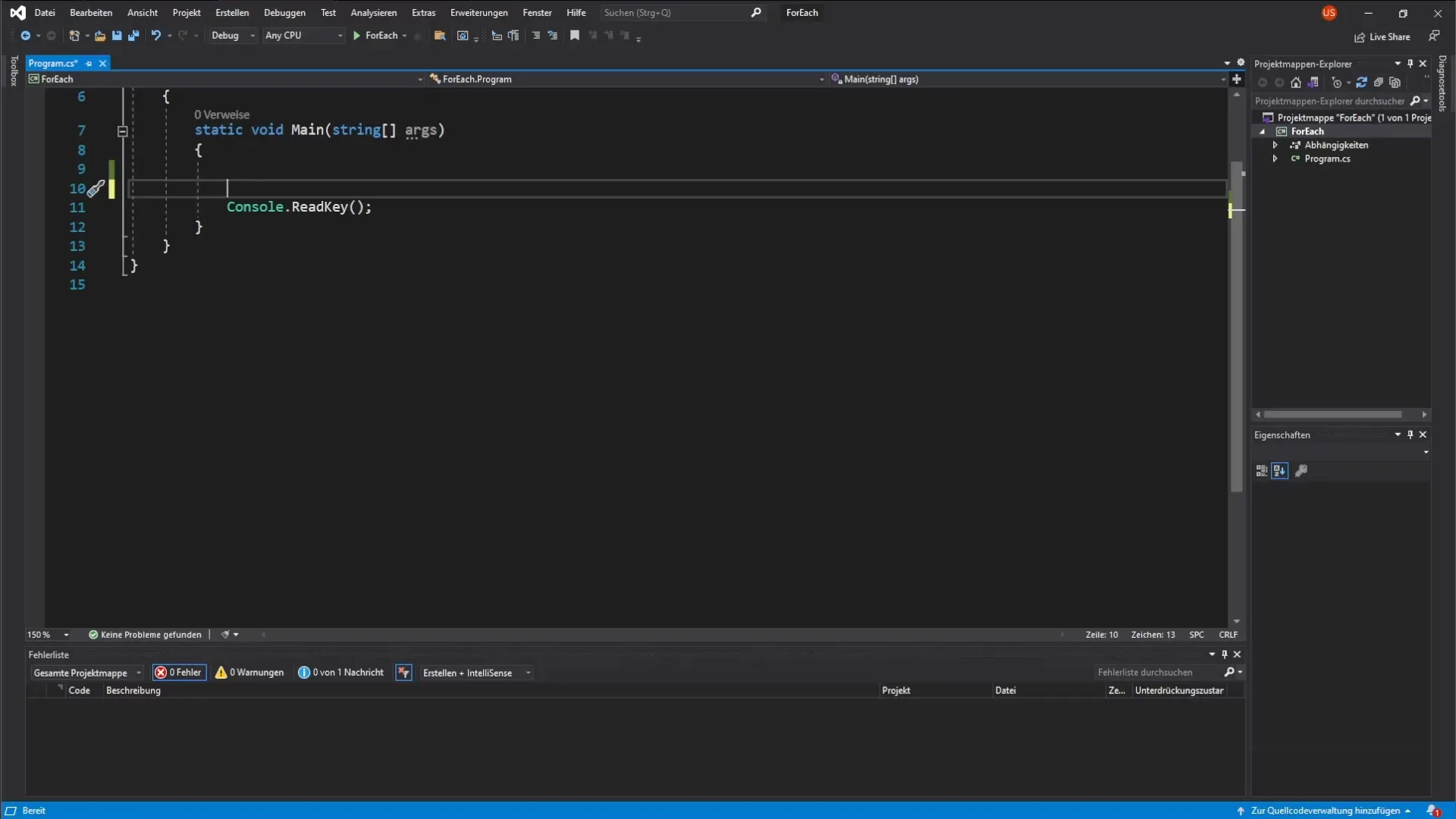Click the alphabetical sort icon in Eigenschaften
Image resolution: width=1456 pixels, height=819 pixels.
[1280, 471]
